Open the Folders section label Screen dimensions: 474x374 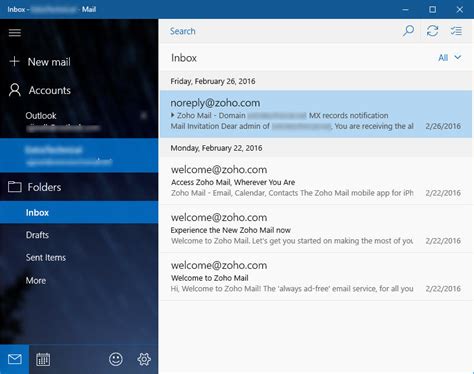pyautogui.click(x=44, y=187)
